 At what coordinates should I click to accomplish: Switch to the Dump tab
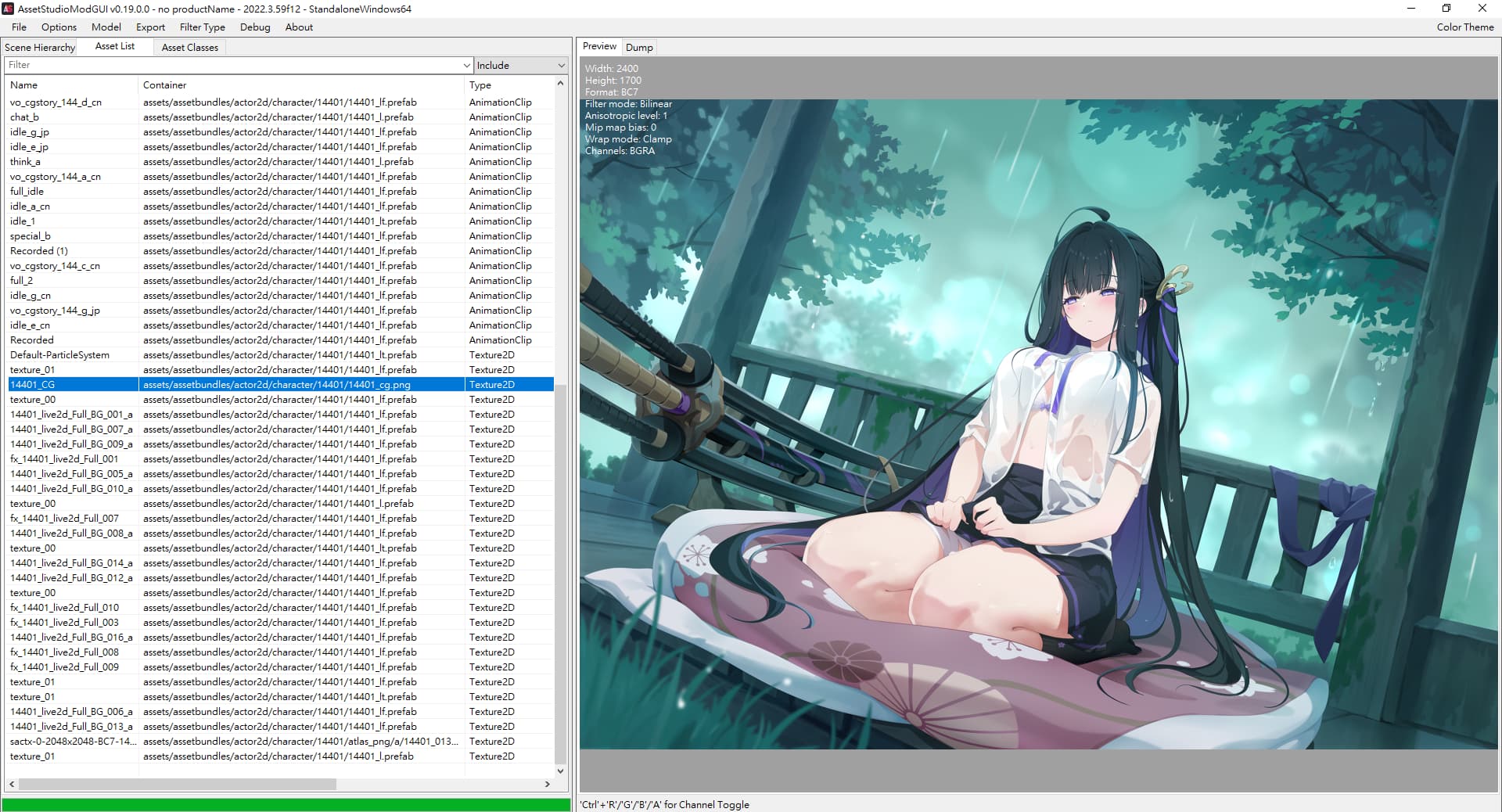pyautogui.click(x=638, y=47)
